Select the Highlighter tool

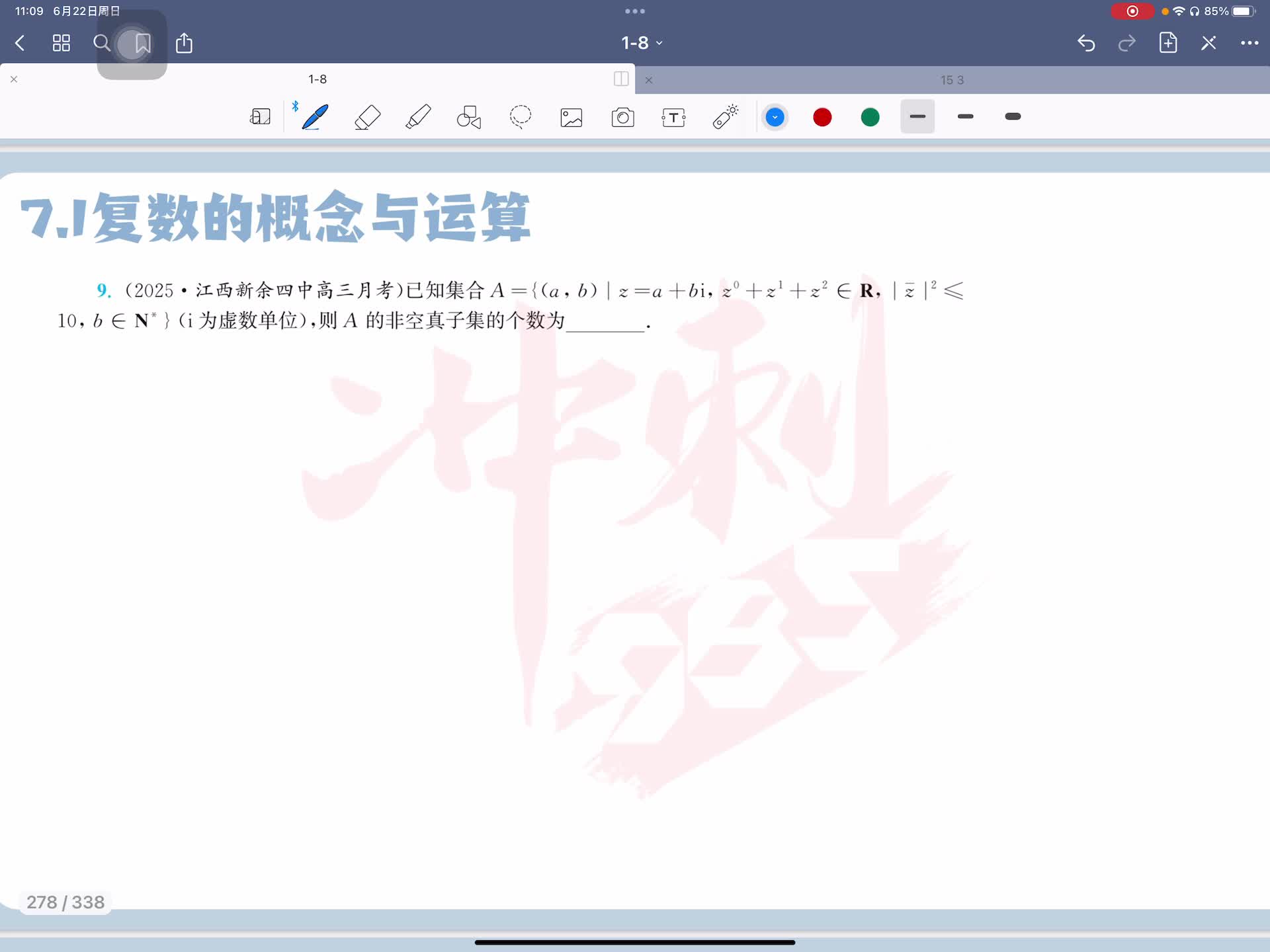click(x=418, y=117)
